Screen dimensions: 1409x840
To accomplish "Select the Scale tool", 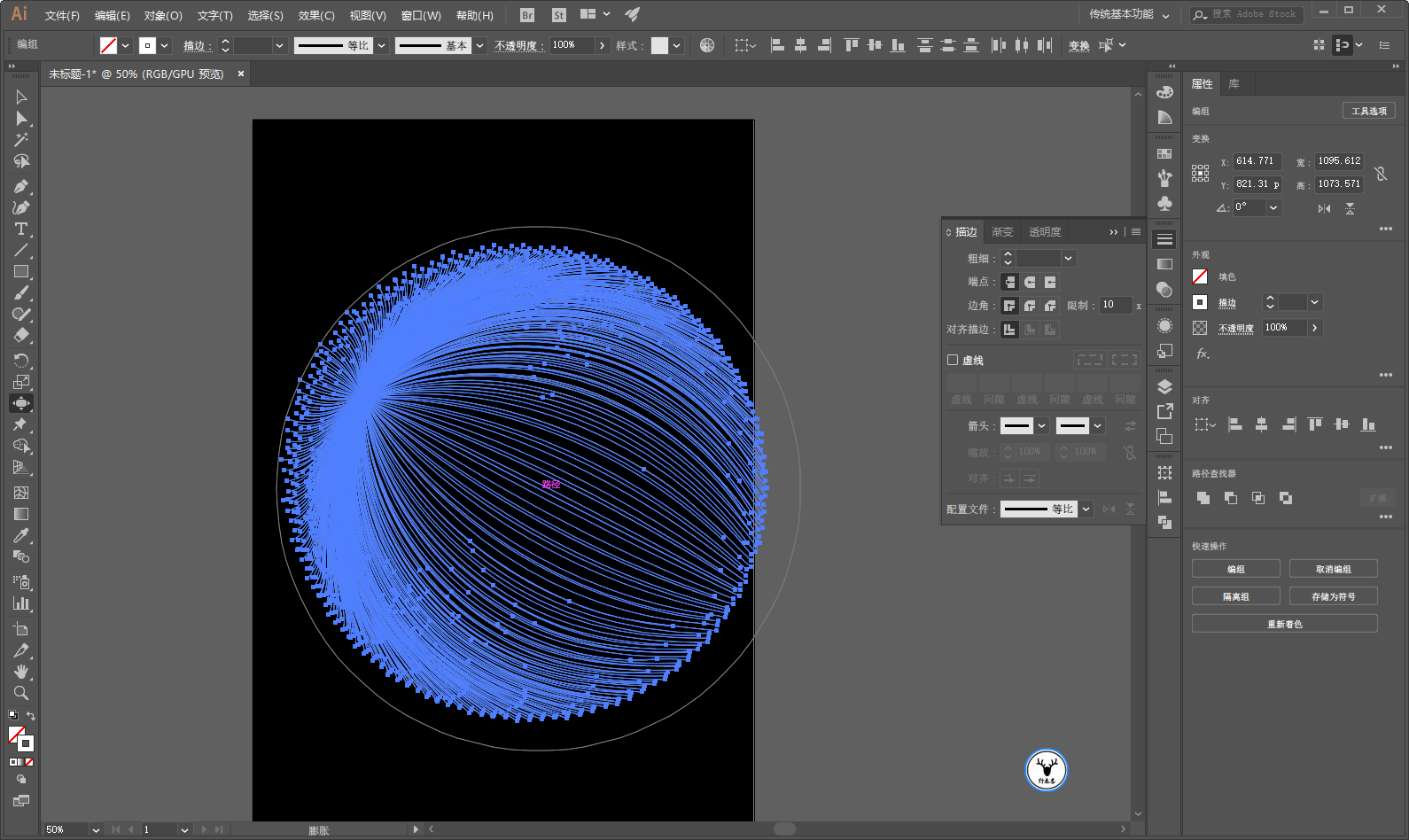I will (21, 382).
